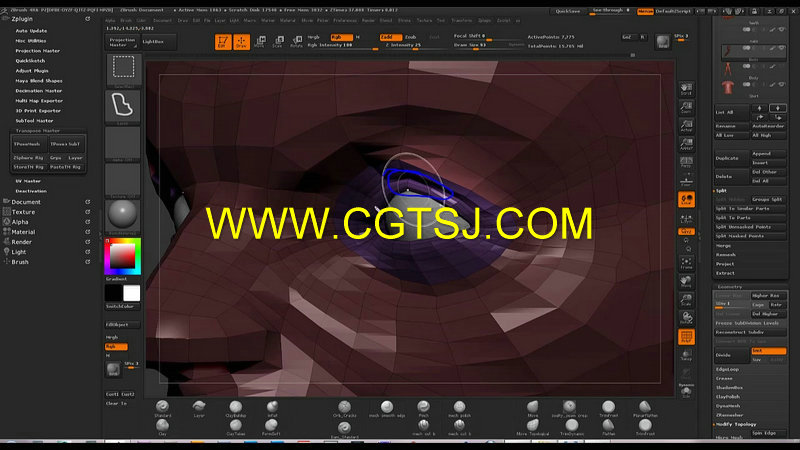The width and height of the screenshot is (800, 450).
Task: Select the Flatten brush at bottom shelf
Action: [x=608, y=427]
